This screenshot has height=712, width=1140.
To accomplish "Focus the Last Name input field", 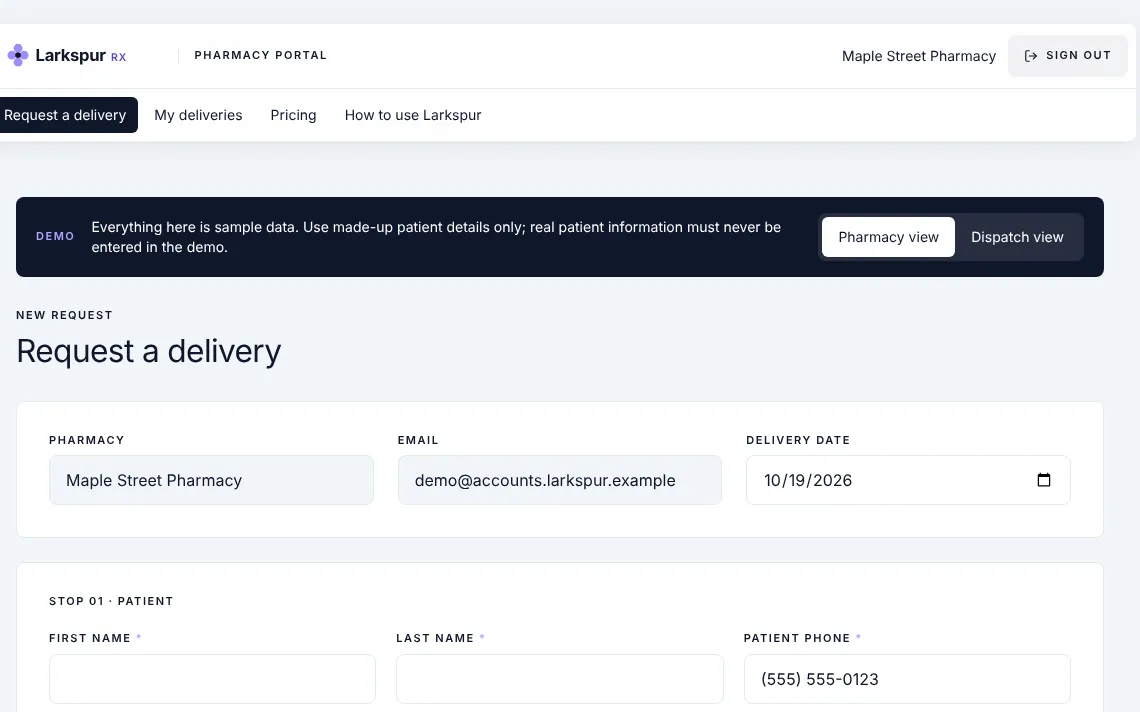I will click(x=559, y=679).
